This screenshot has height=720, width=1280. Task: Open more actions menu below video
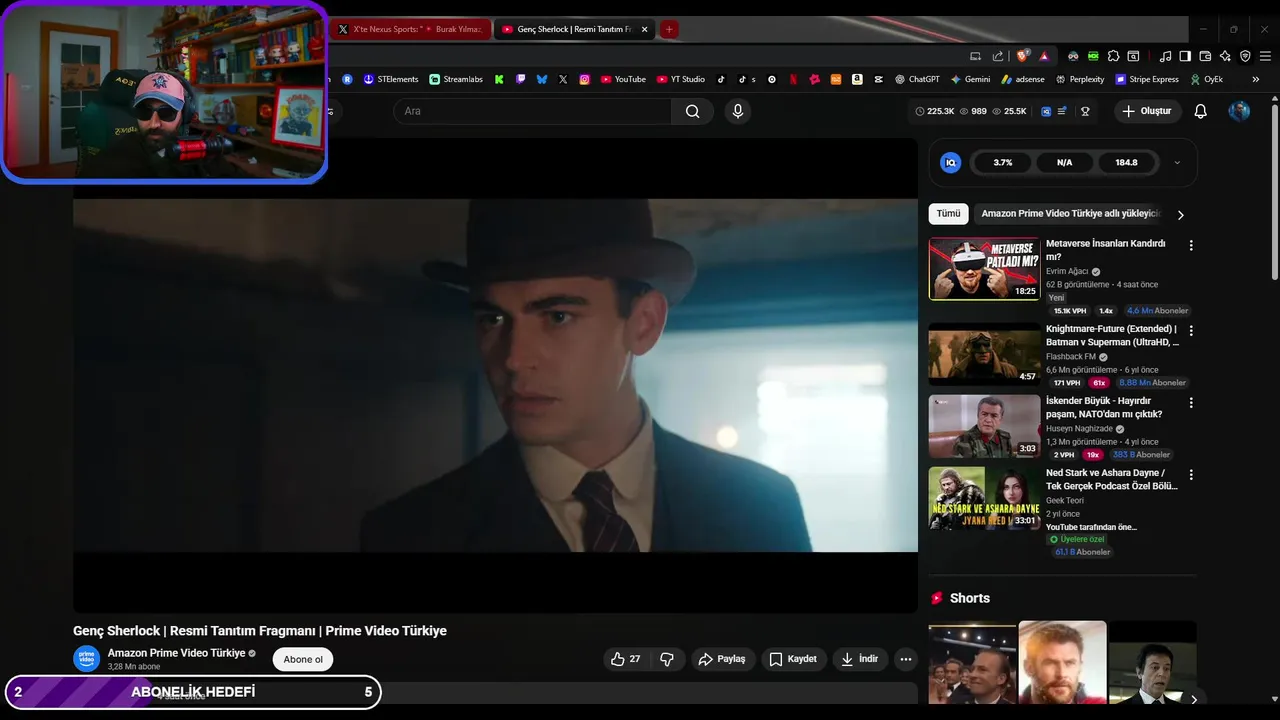click(x=905, y=659)
